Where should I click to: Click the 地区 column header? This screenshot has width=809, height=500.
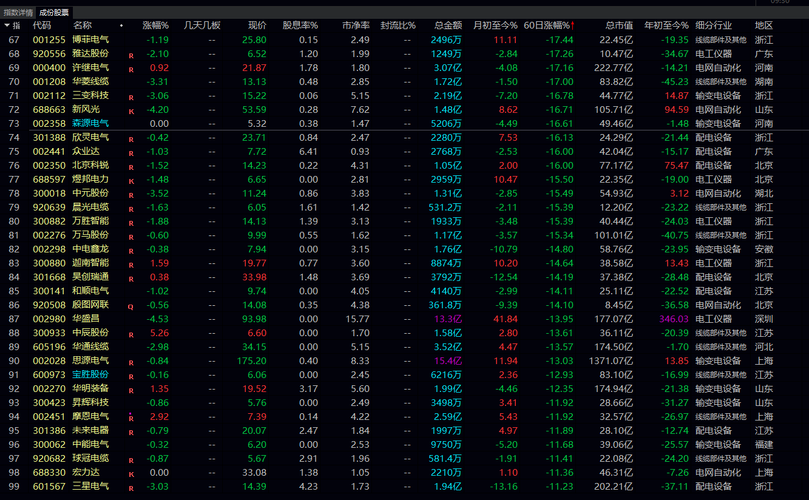pos(764,25)
